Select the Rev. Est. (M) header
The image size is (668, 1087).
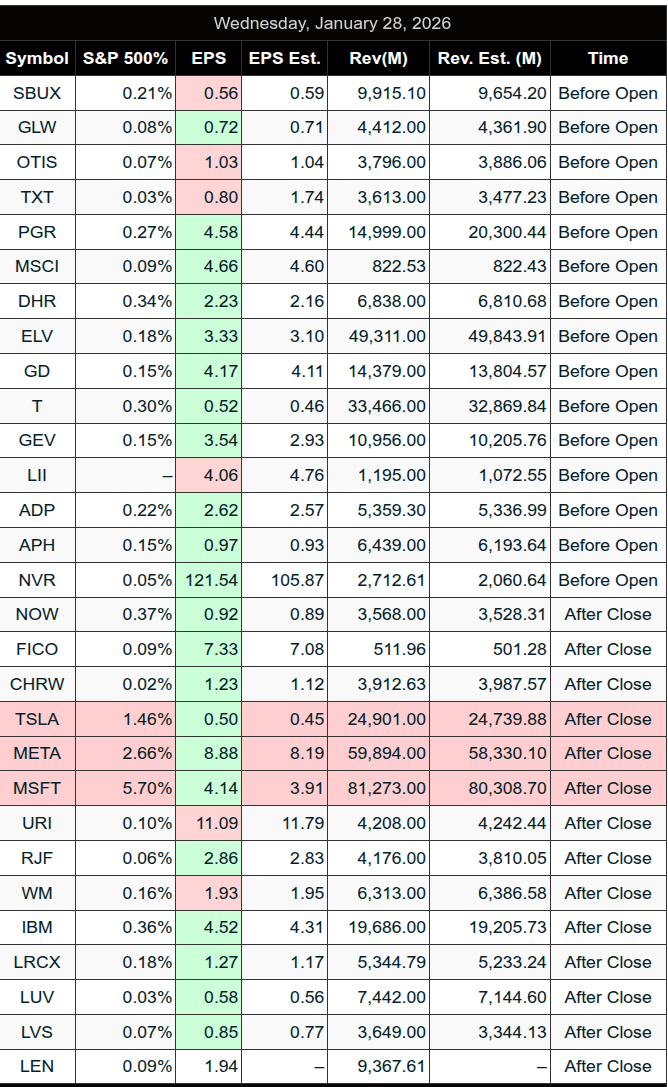(x=490, y=58)
